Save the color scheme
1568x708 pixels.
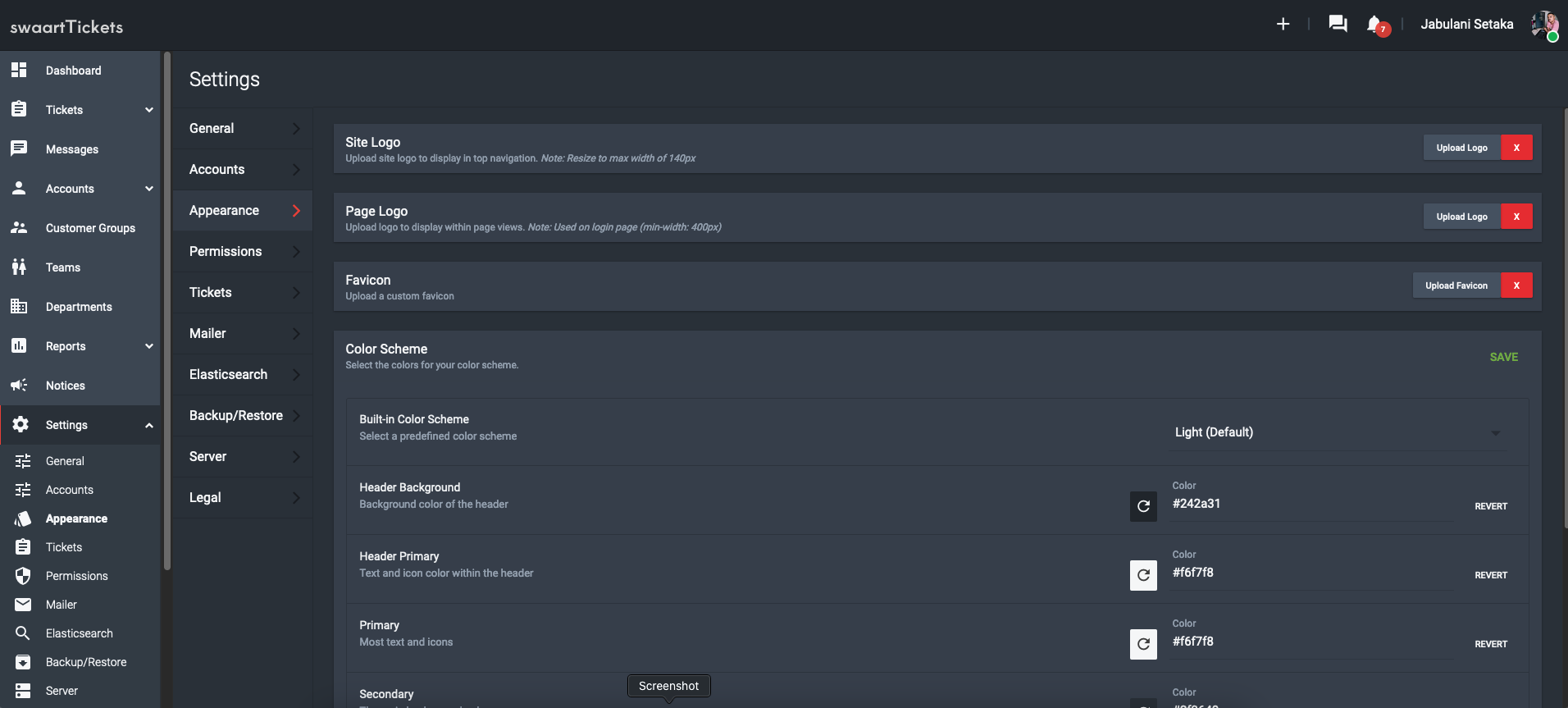1503,357
